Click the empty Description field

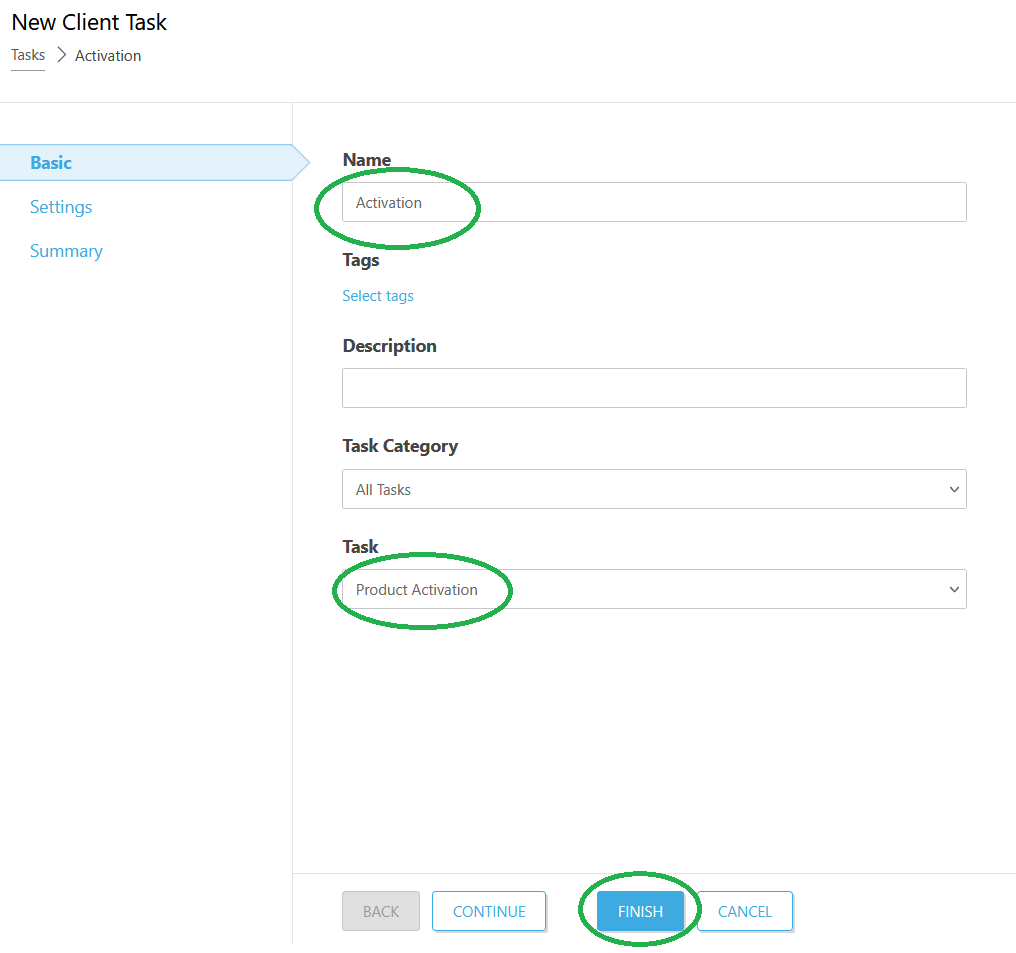coord(654,388)
